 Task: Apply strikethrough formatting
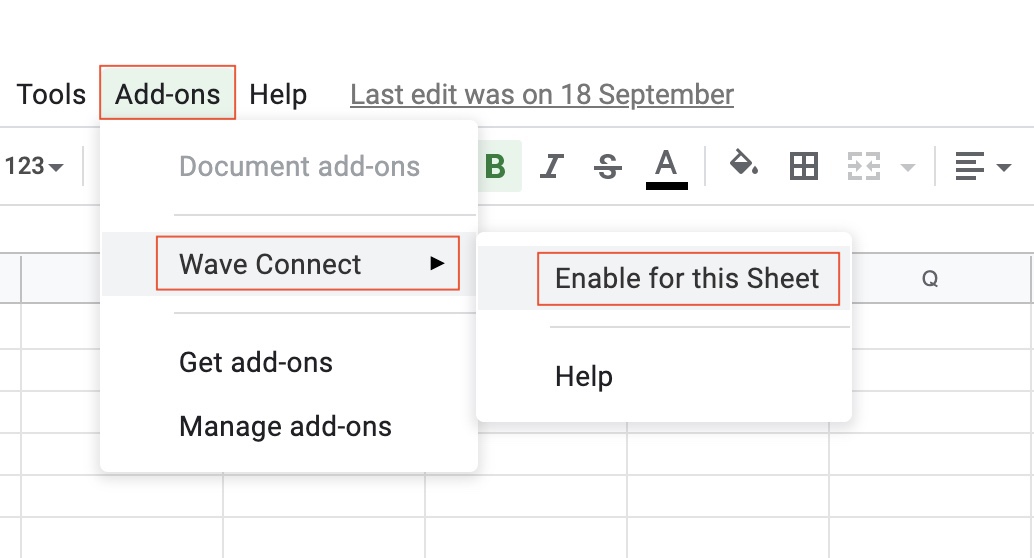[x=607, y=166]
